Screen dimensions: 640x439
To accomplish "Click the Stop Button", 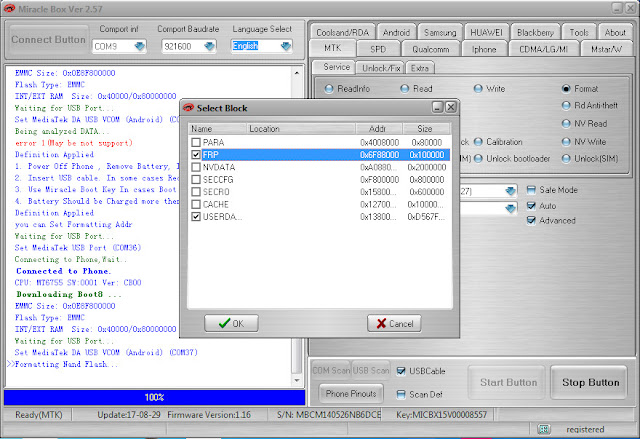I will click(590, 382).
